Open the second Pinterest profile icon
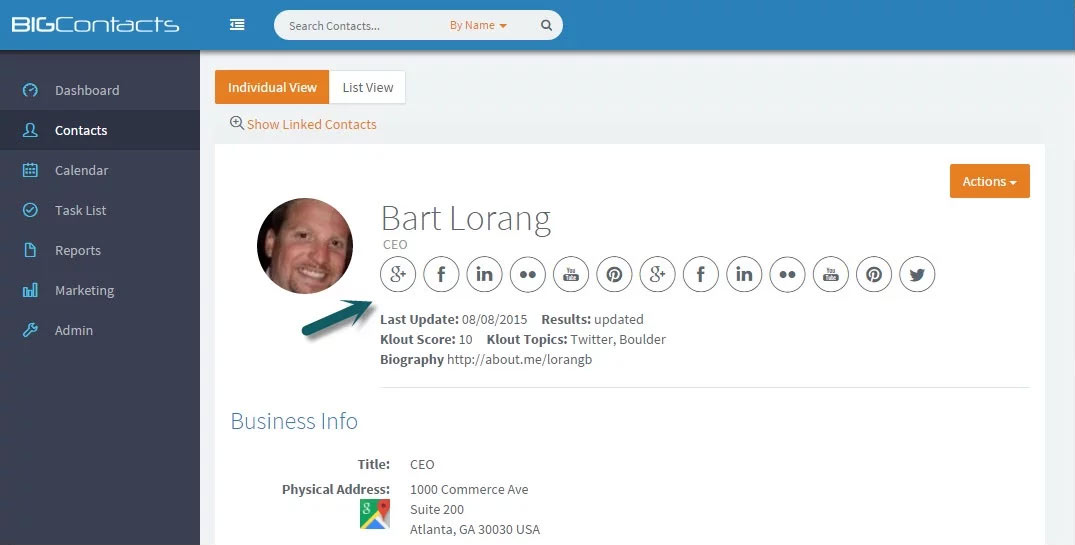Viewport: 1075px width, 545px height. click(874, 274)
